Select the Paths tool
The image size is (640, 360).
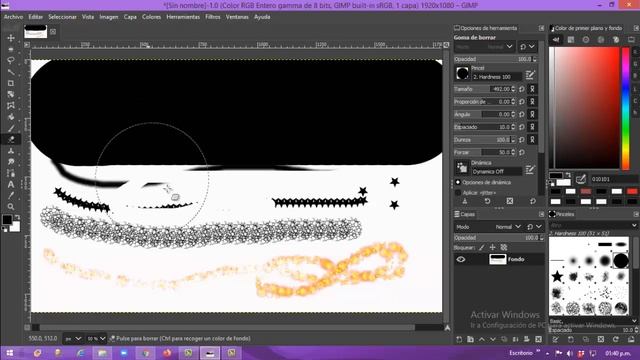(x=11, y=173)
